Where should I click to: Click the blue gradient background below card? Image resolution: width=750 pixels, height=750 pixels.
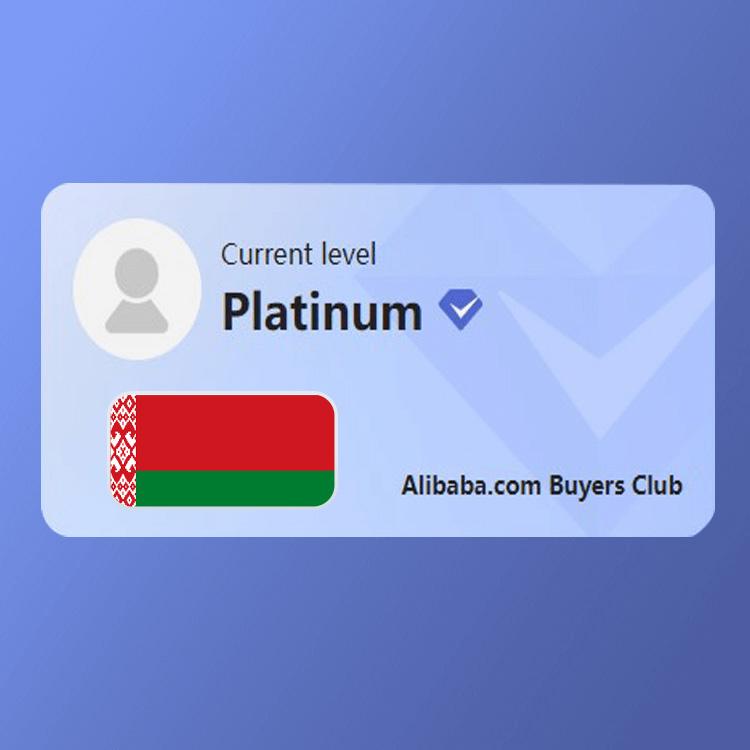pos(375,643)
